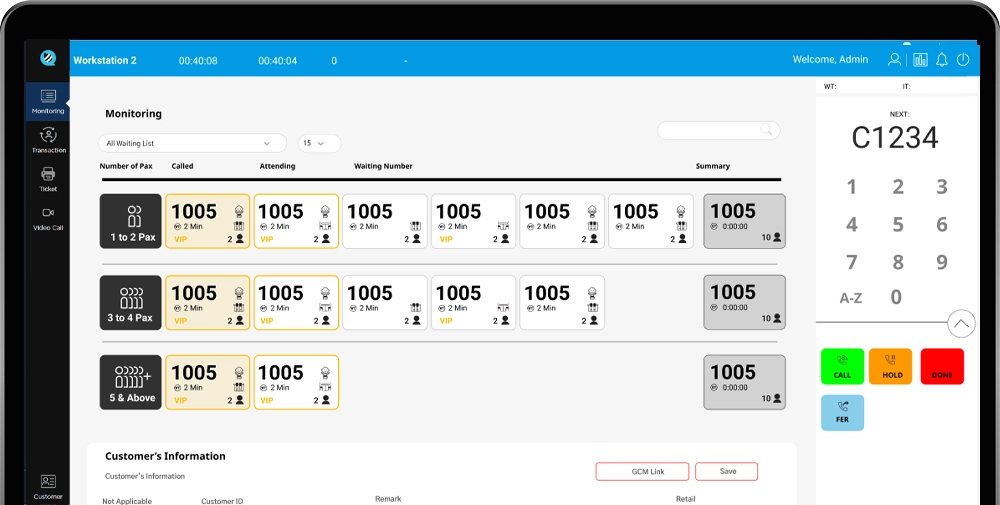Tap keypad digit 7

tap(851, 262)
